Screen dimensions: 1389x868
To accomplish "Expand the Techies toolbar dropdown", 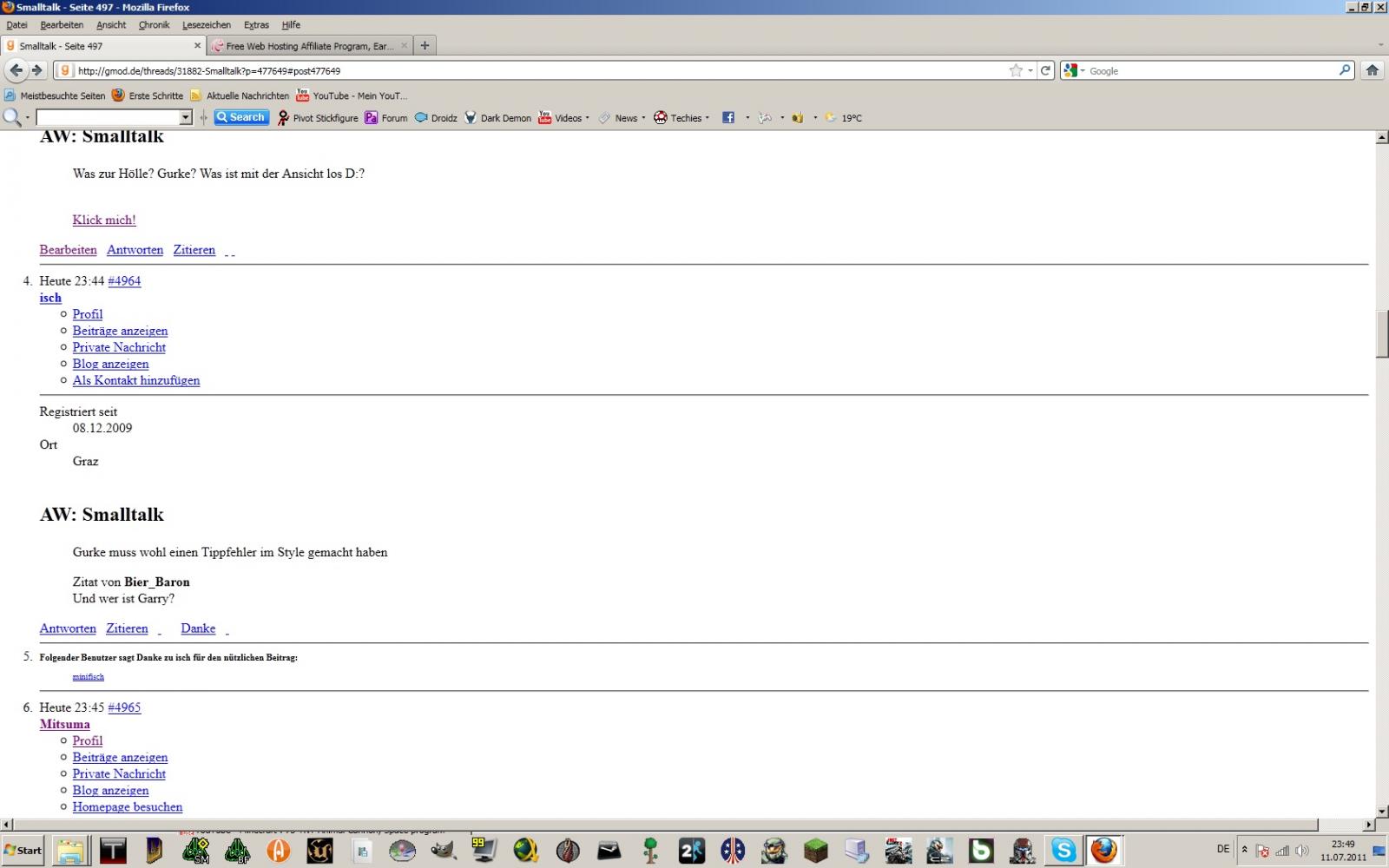I will click(708, 118).
